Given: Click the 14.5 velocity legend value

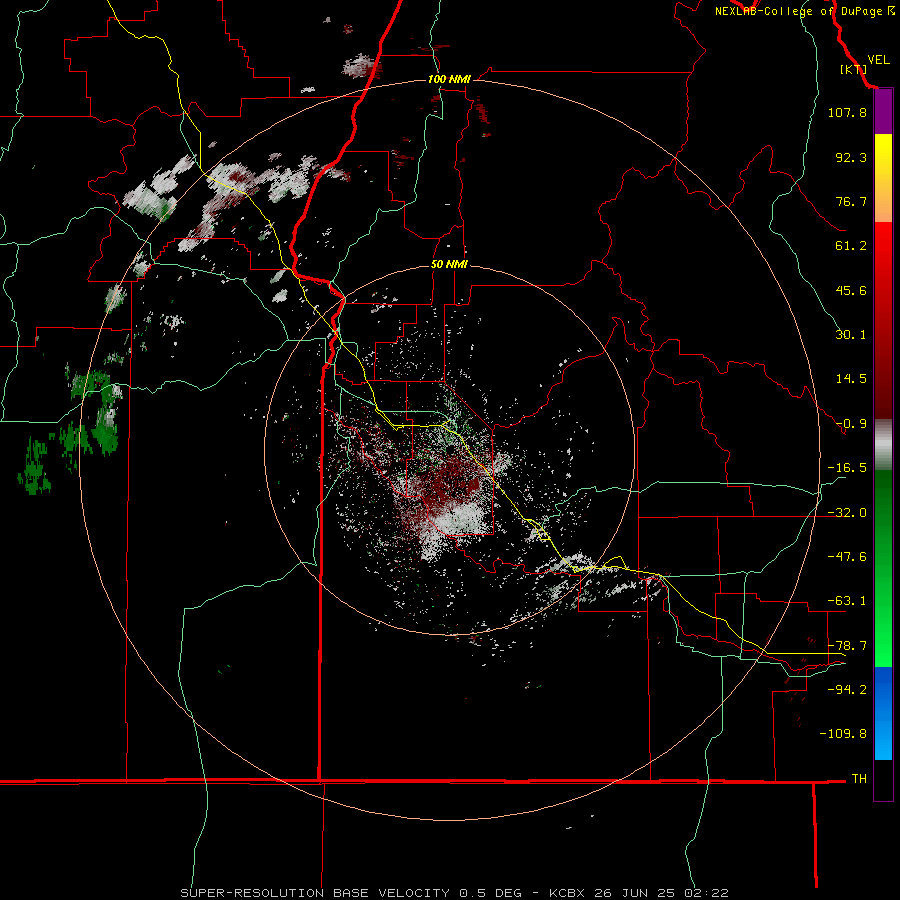Looking at the screenshot, I should [851, 379].
